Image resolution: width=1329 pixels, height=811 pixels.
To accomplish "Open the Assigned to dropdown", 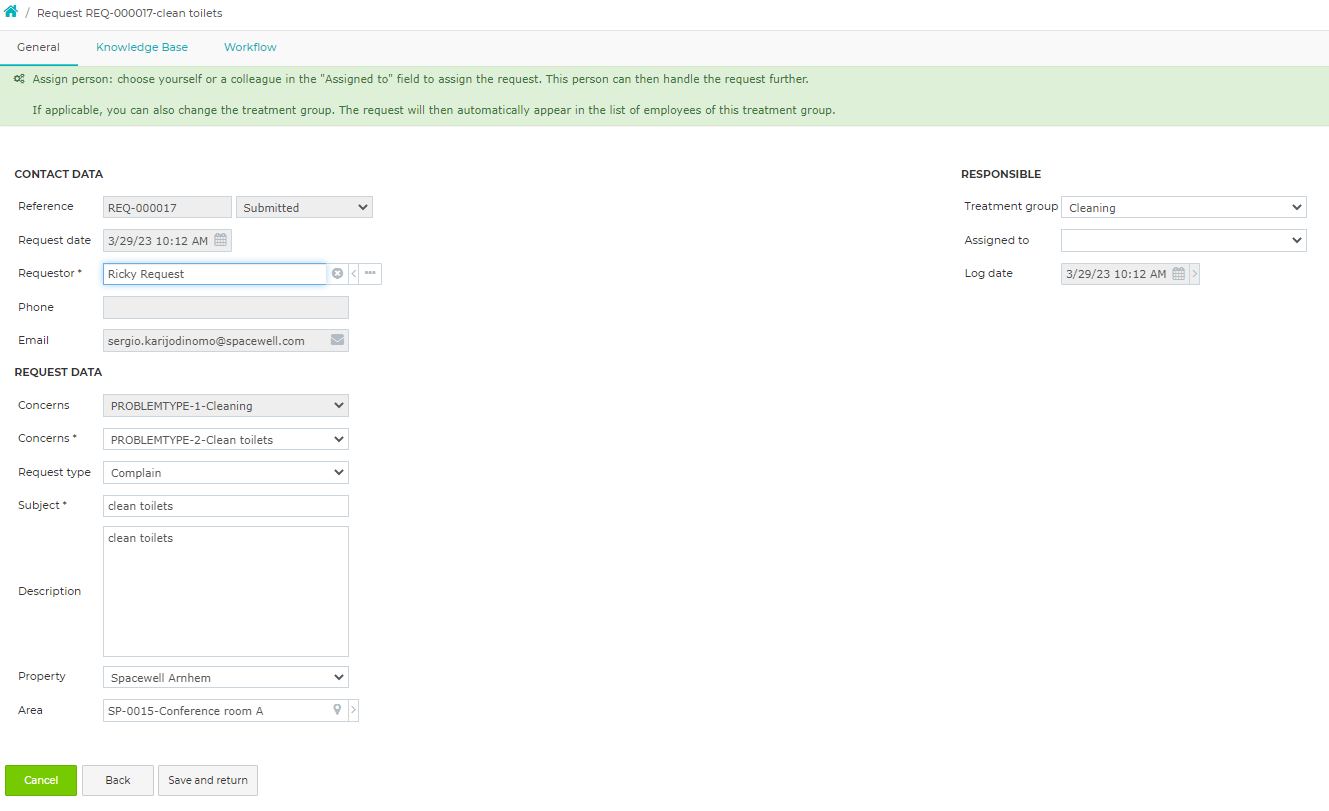I will tap(1184, 240).
